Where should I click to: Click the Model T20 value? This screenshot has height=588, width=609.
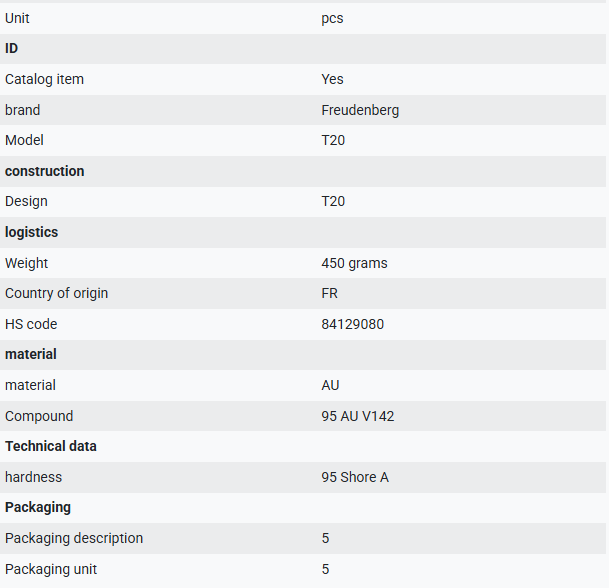(x=333, y=140)
